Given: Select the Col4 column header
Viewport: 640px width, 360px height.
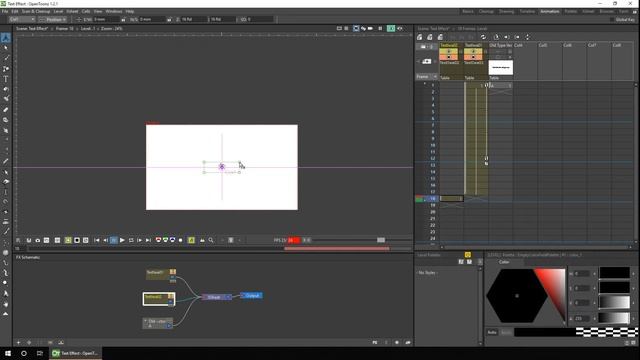Looking at the screenshot, I should pos(518,45).
